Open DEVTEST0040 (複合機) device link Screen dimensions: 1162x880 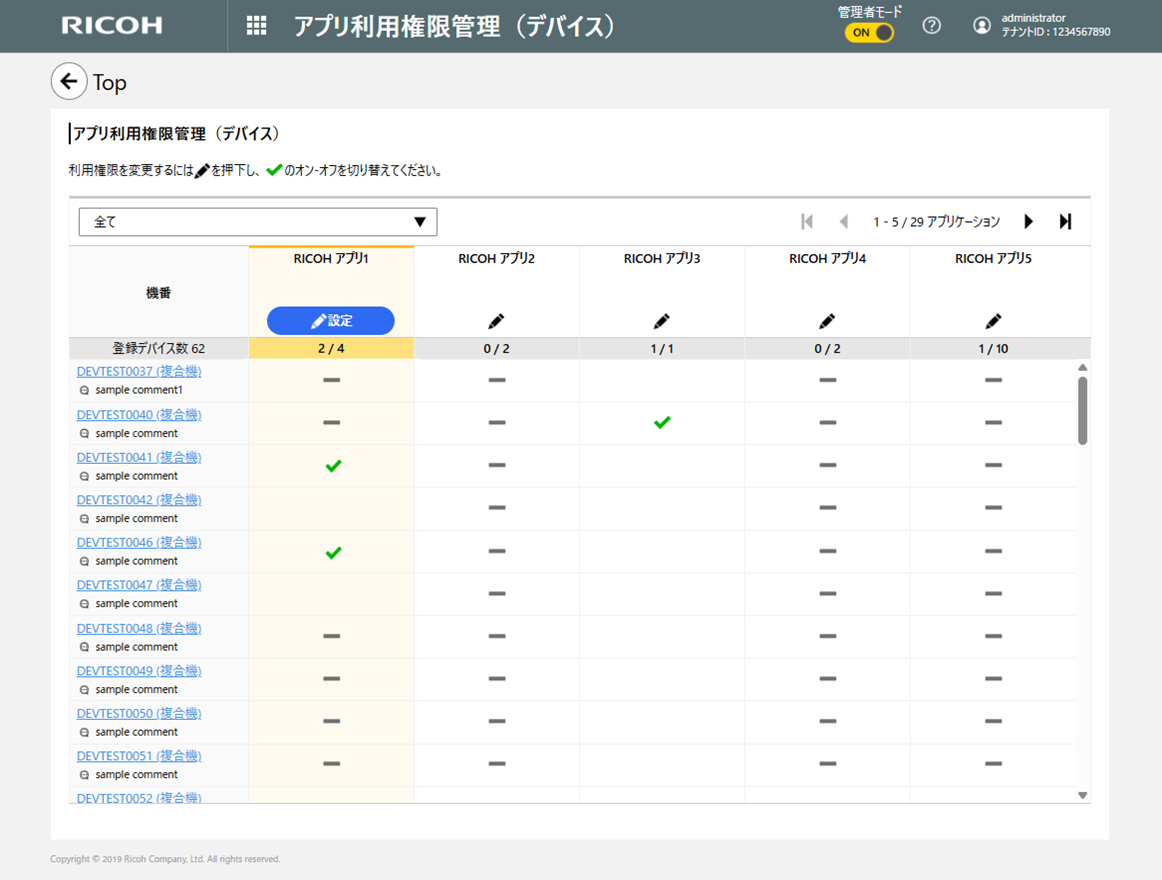tap(139, 414)
